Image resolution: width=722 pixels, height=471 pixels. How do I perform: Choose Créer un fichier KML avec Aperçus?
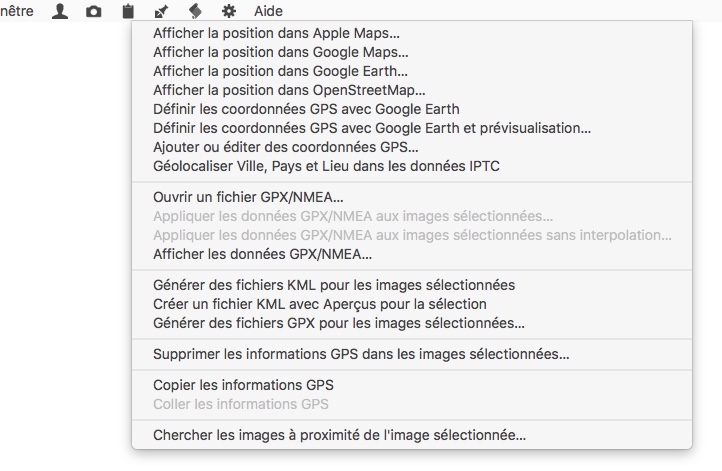(x=412, y=304)
